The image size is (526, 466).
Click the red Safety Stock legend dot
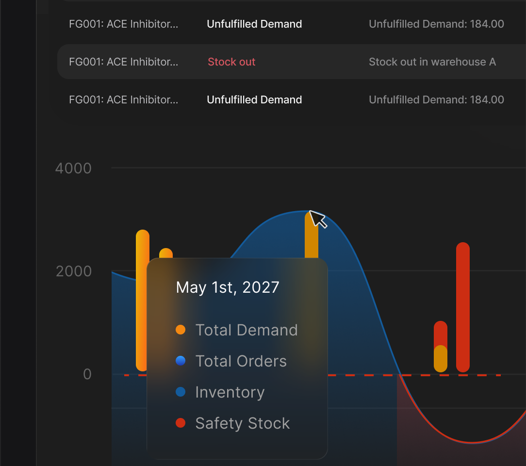tap(180, 423)
